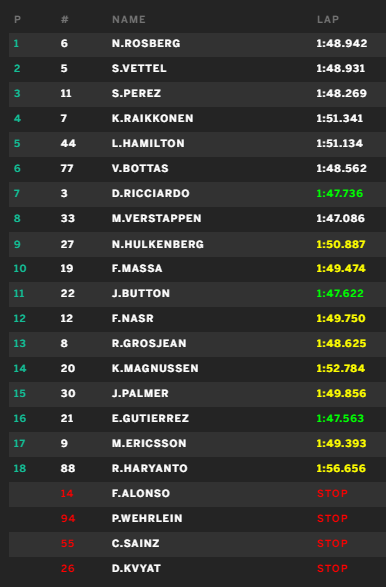
Task: Click the NAME column header
Action: pos(129,19)
